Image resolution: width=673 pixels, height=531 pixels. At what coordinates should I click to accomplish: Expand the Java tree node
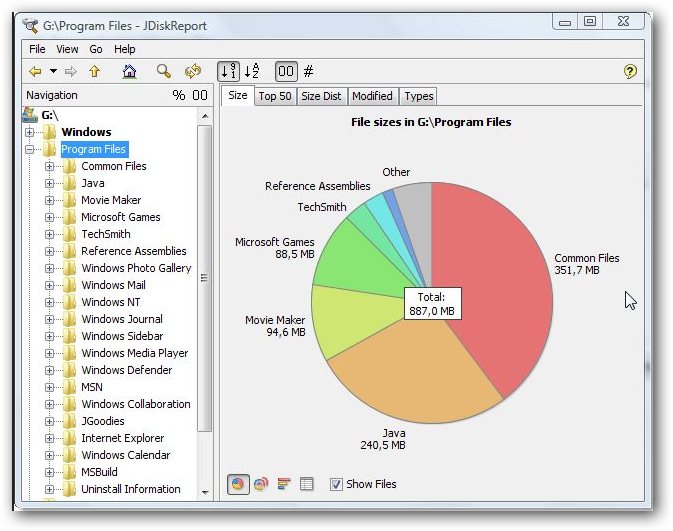click(49, 183)
